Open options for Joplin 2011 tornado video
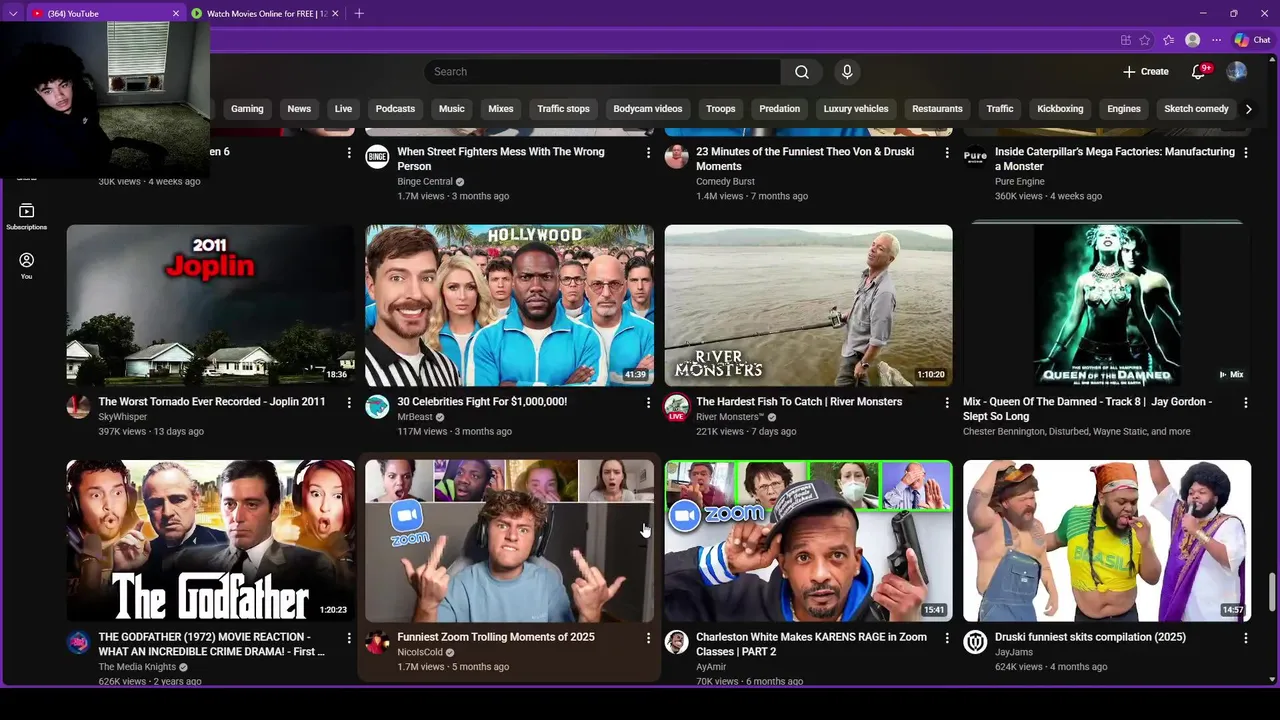 tap(349, 402)
